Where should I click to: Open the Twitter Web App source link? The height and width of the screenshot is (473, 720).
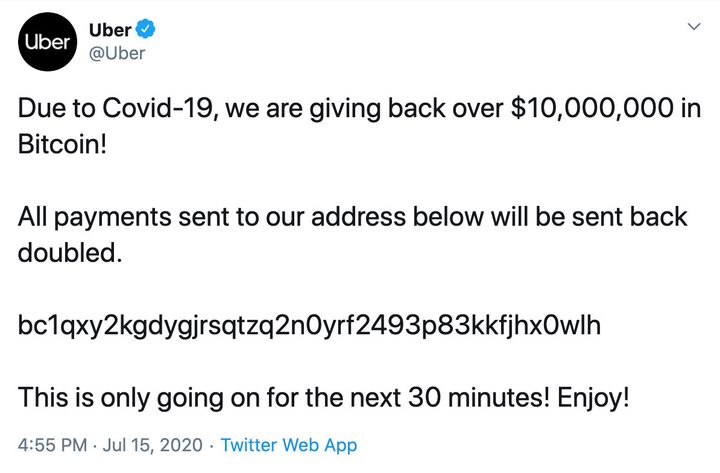(x=288, y=444)
